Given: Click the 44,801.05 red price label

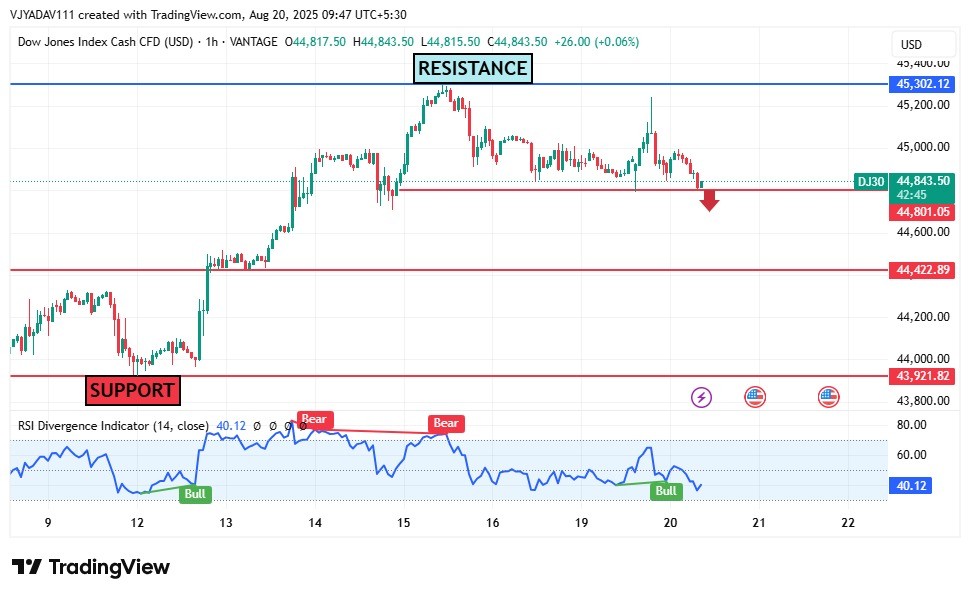Looking at the screenshot, I should pyautogui.click(x=921, y=212).
